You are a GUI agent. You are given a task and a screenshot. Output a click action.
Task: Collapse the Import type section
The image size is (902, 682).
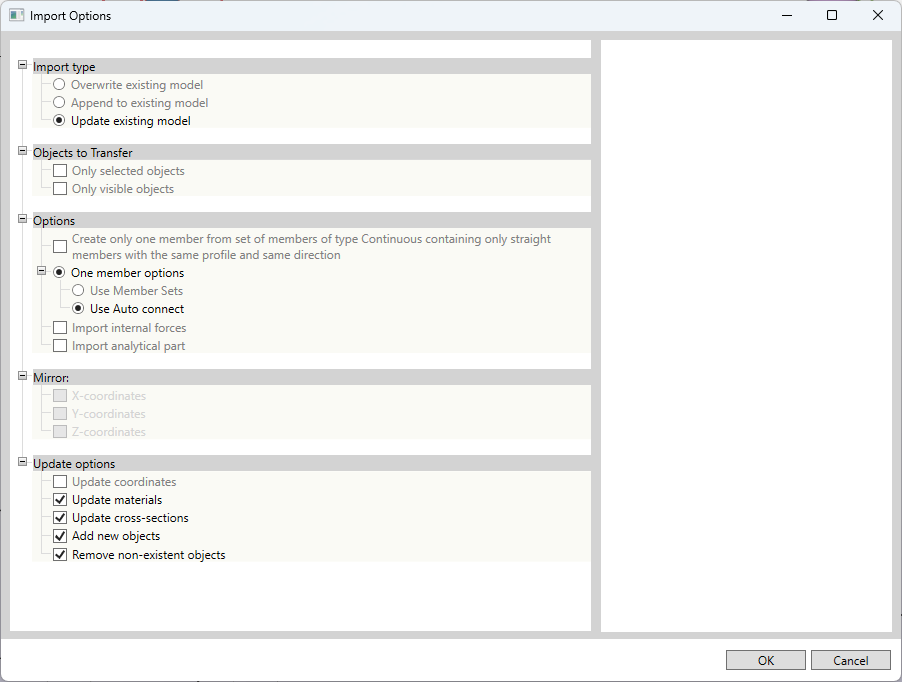[x=22, y=64]
